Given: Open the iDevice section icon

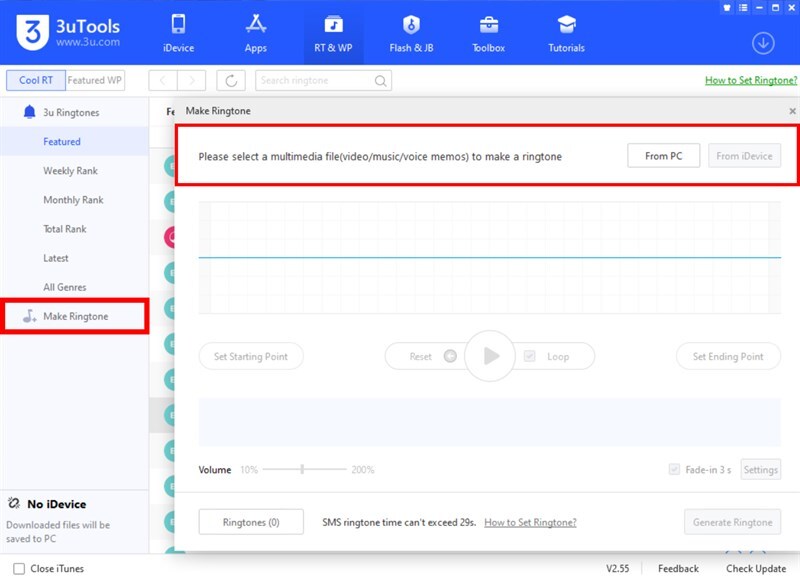Looking at the screenshot, I should [179, 25].
